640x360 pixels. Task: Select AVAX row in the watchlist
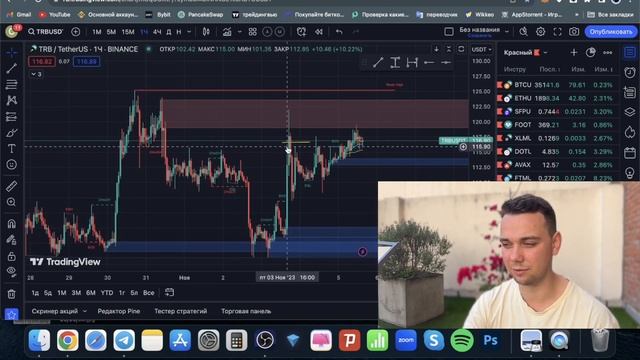coord(557,165)
